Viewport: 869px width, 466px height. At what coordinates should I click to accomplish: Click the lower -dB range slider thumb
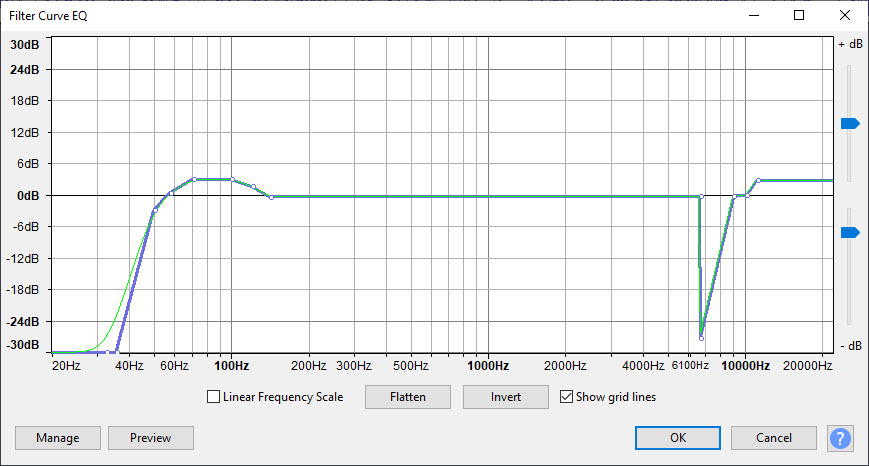850,232
